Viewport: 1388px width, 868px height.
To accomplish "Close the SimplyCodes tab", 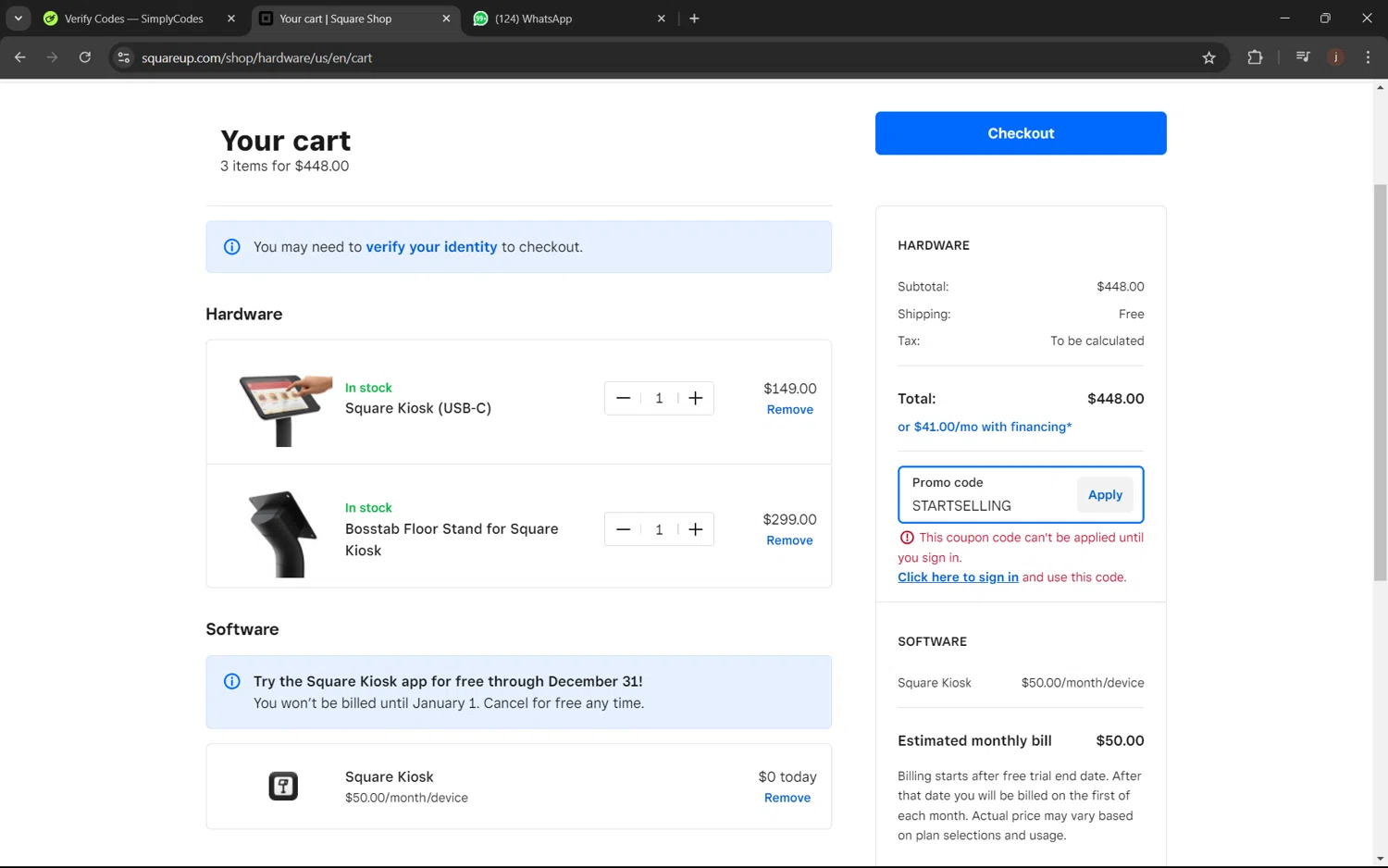I will pos(231,19).
